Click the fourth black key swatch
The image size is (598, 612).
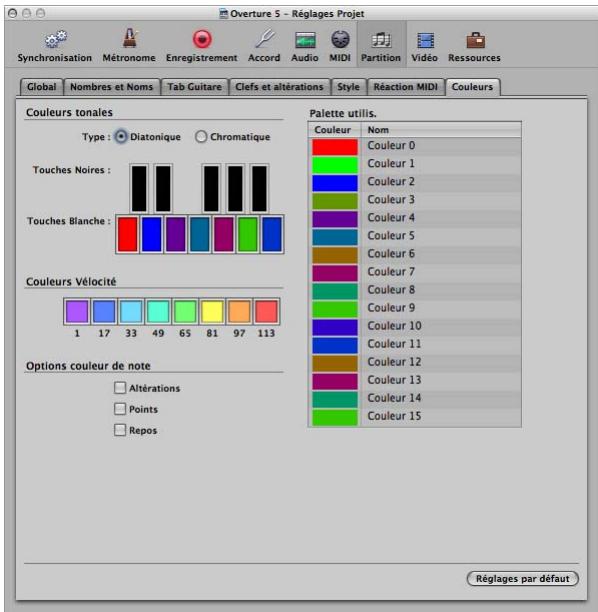point(235,189)
